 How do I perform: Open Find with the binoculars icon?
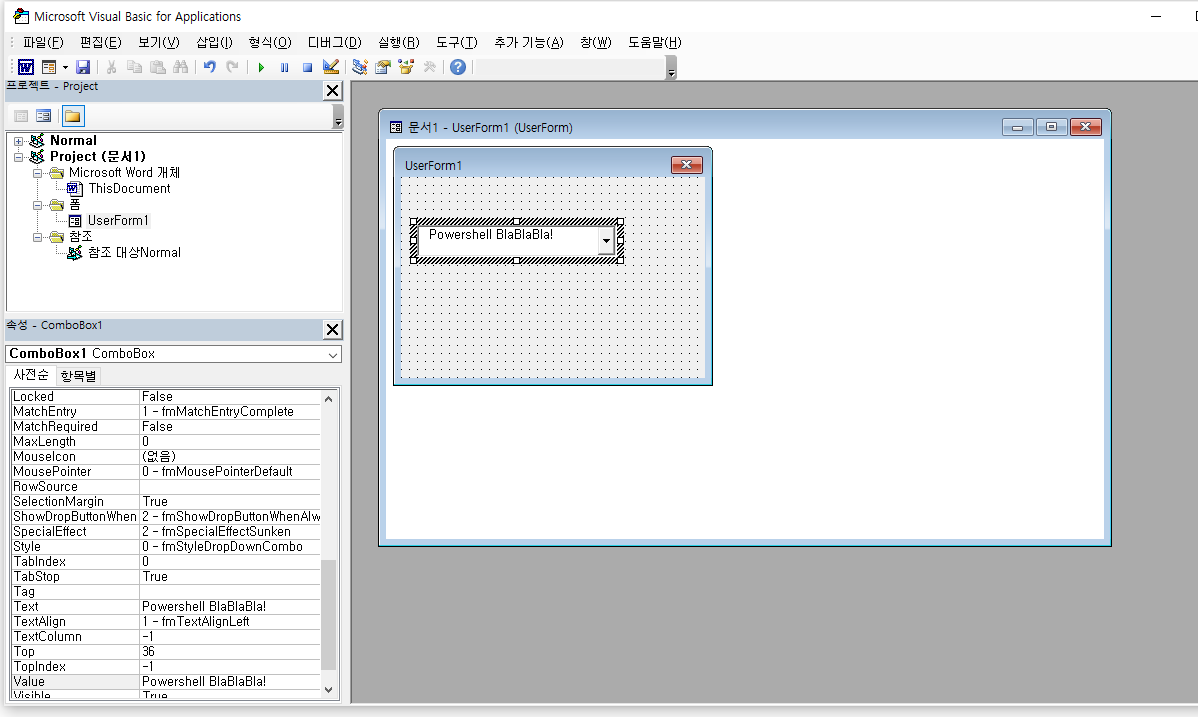tap(180, 67)
